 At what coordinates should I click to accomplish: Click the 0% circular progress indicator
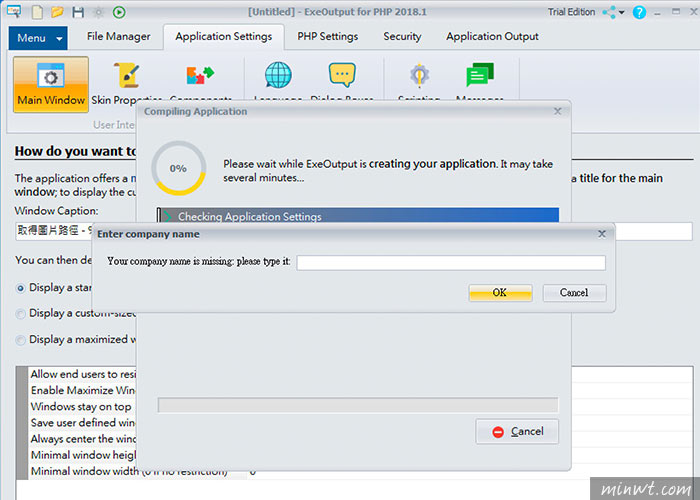point(179,168)
